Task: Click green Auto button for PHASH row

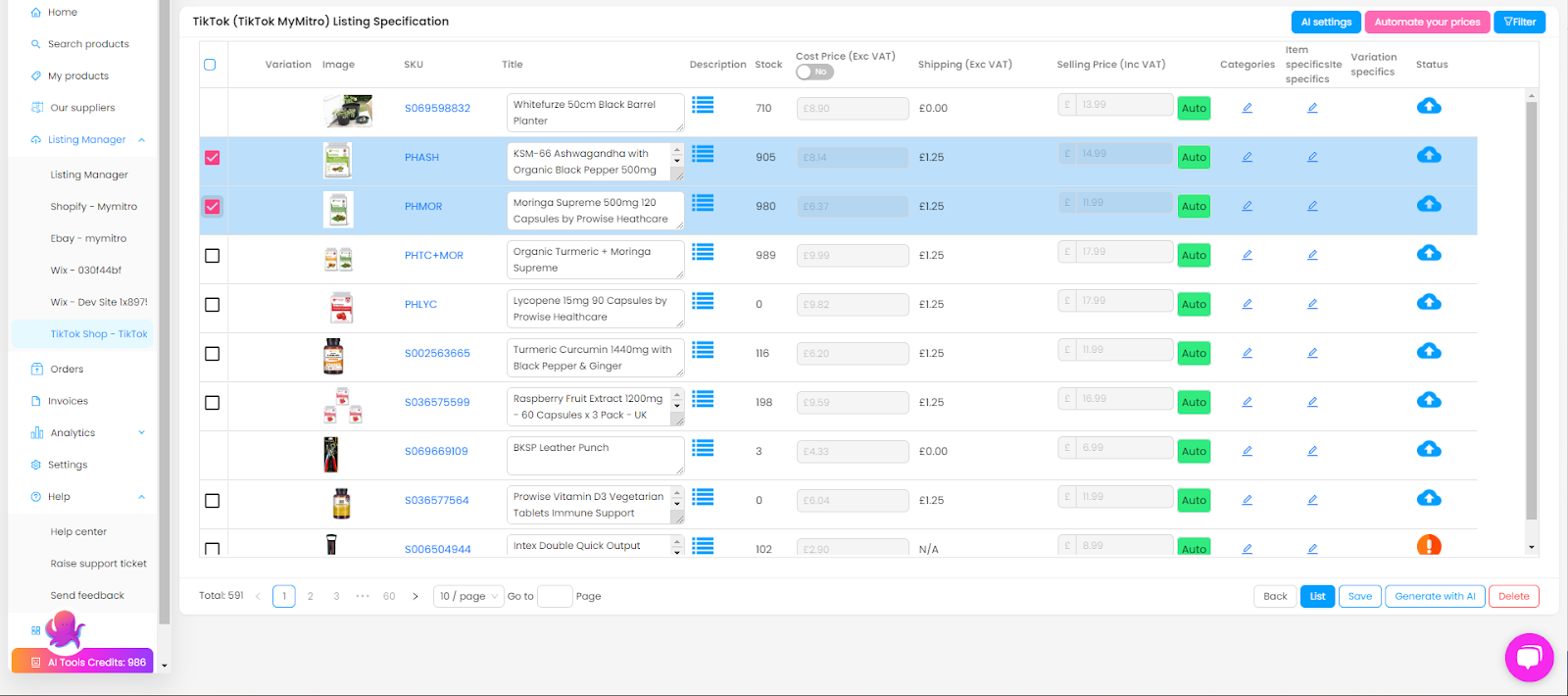Action: pyautogui.click(x=1194, y=157)
